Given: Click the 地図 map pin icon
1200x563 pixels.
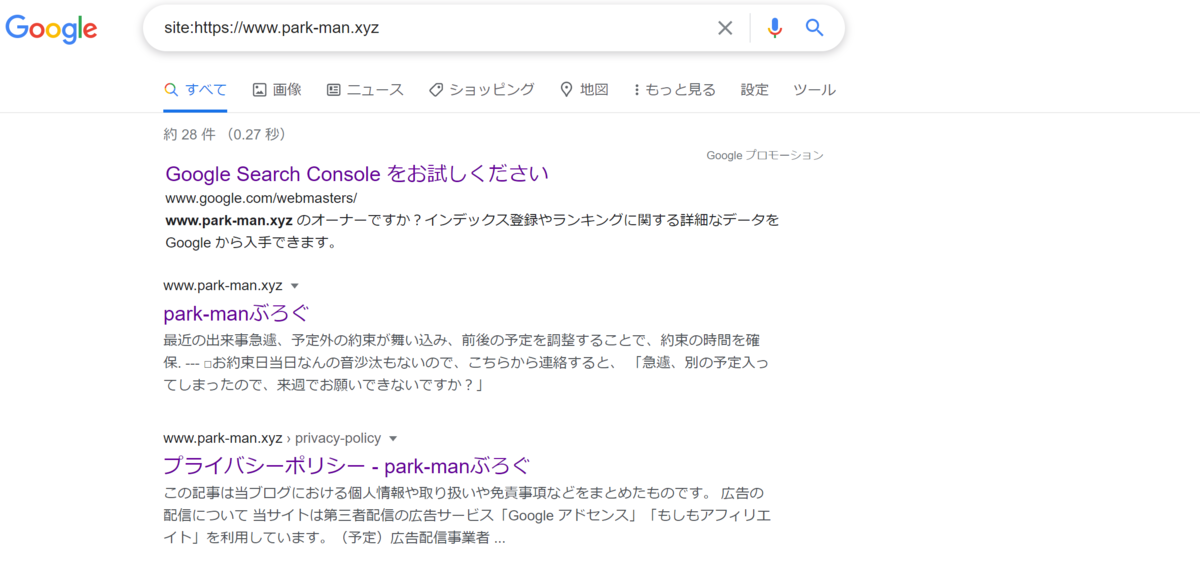Looking at the screenshot, I should (566, 90).
